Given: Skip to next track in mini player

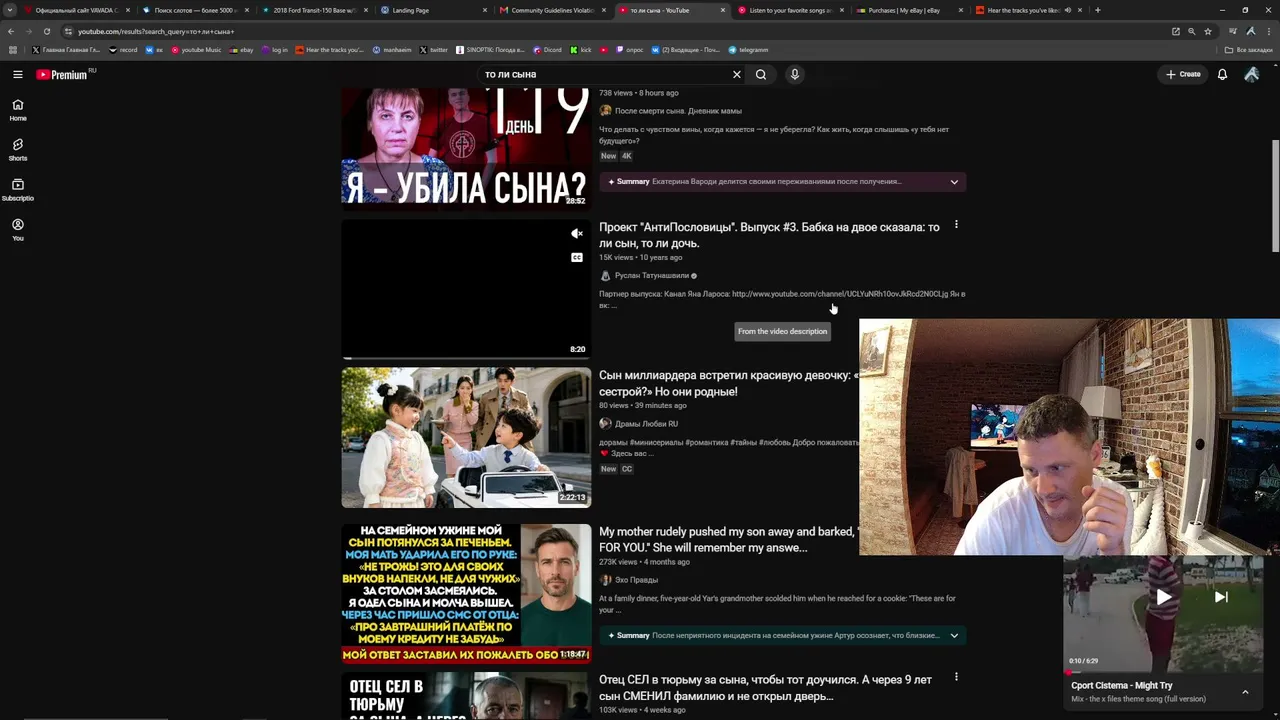Looking at the screenshot, I should pos(1221,597).
